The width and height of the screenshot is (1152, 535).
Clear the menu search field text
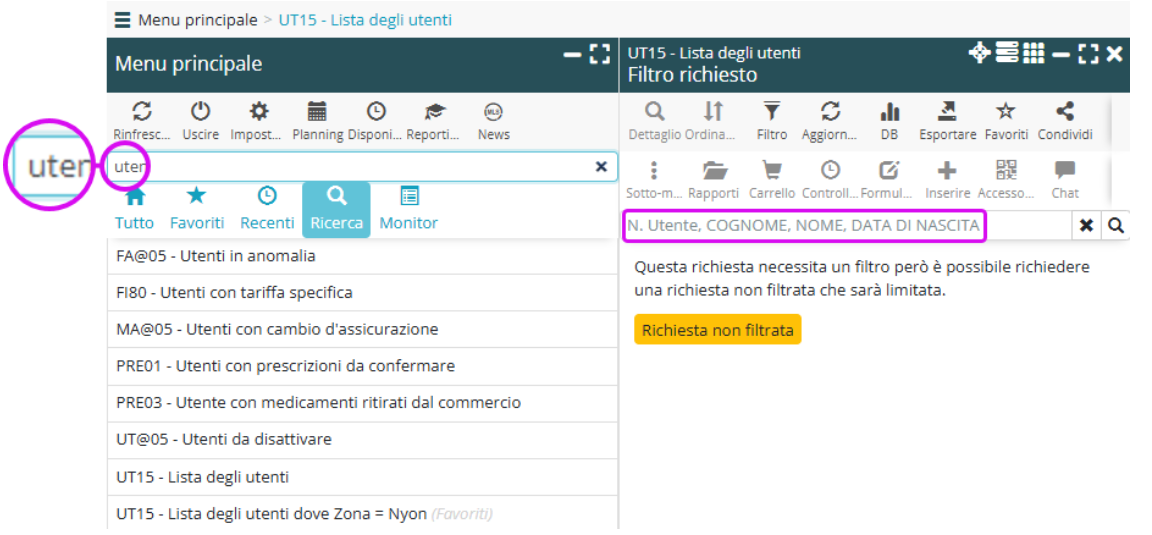[x=601, y=167]
